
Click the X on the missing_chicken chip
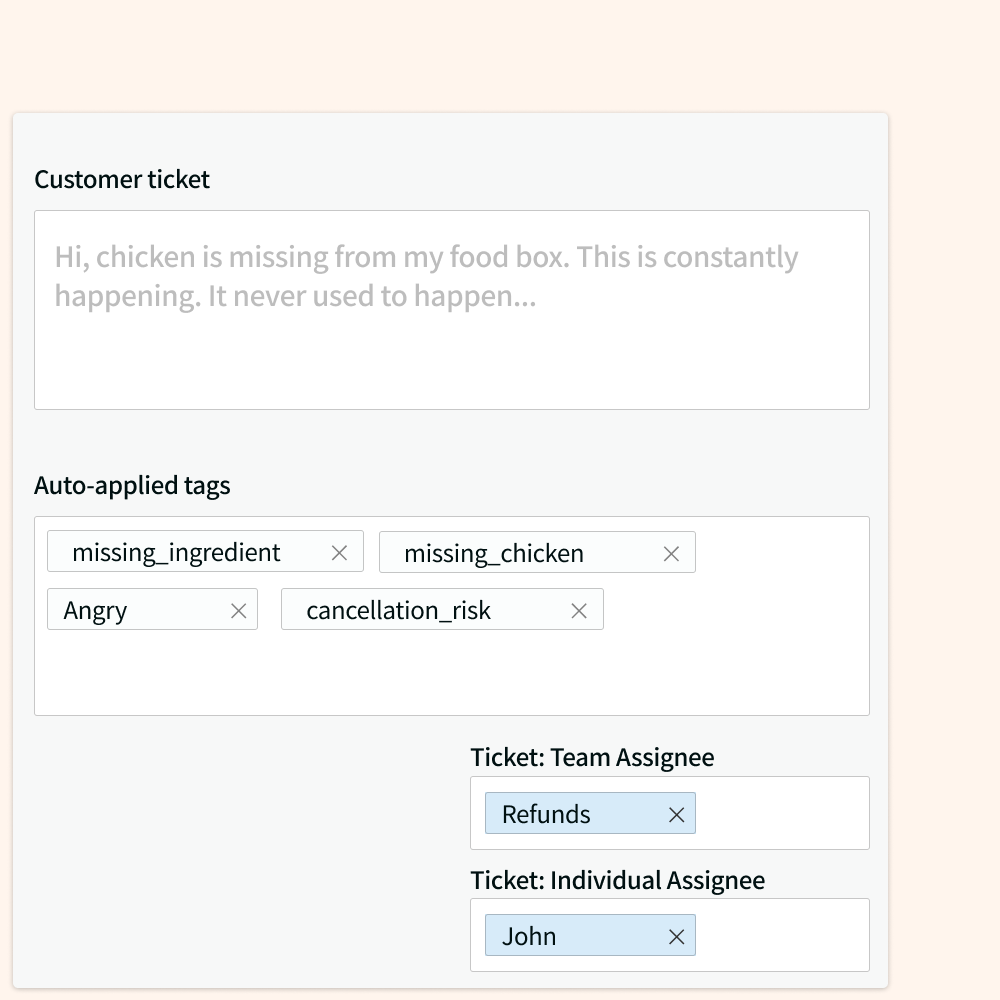(x=670, y=552)
